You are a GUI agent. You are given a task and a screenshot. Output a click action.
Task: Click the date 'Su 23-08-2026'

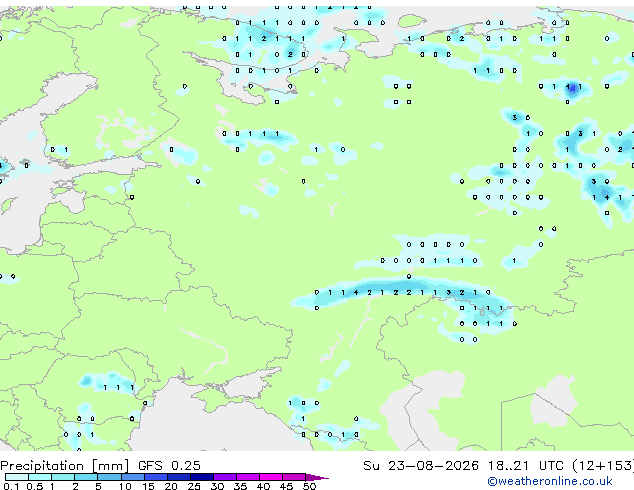421,466
